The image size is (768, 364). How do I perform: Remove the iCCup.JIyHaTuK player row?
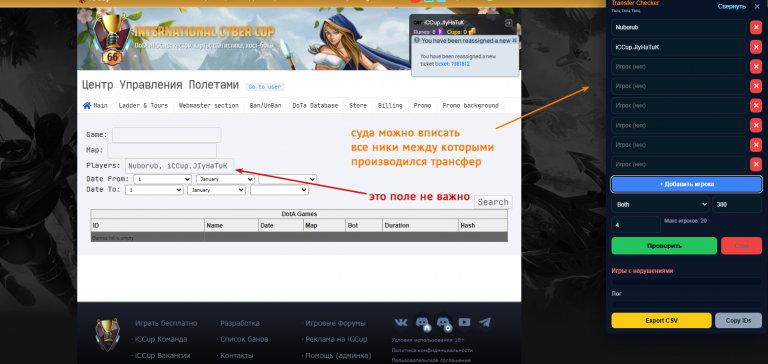click(x=756, y=47)
